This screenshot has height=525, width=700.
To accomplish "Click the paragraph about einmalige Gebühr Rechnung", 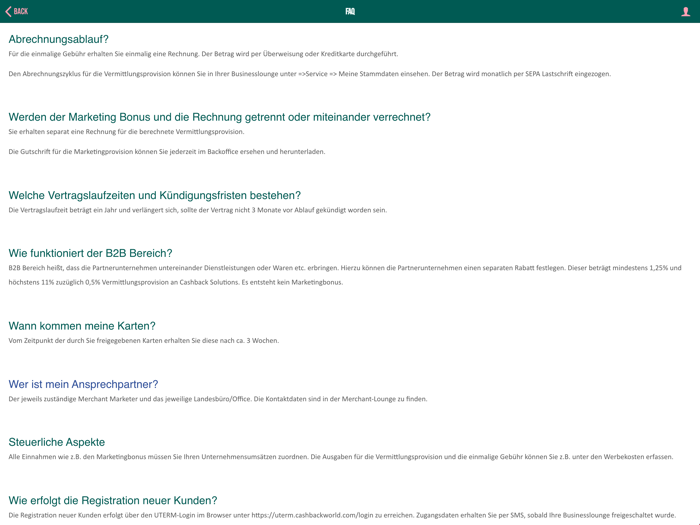I will point(203,54).
